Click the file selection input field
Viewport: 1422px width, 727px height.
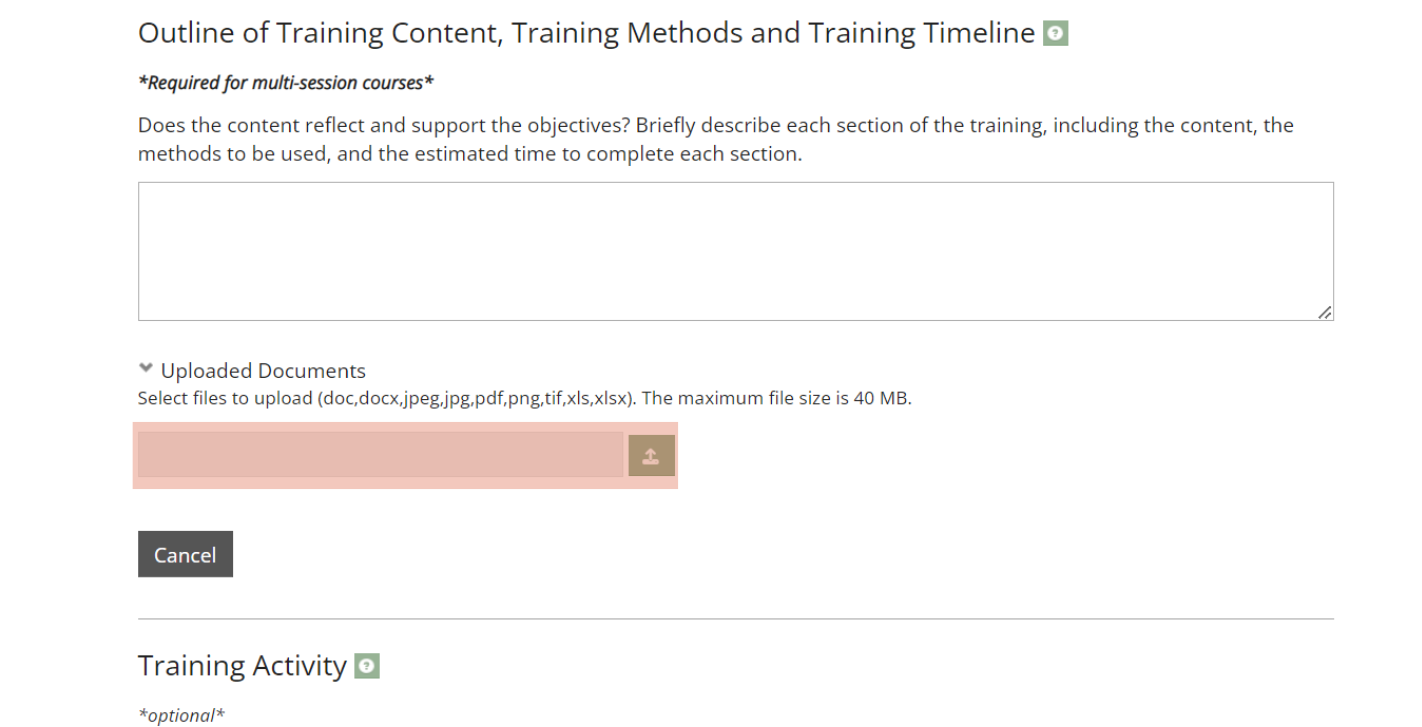coord(380,455)
